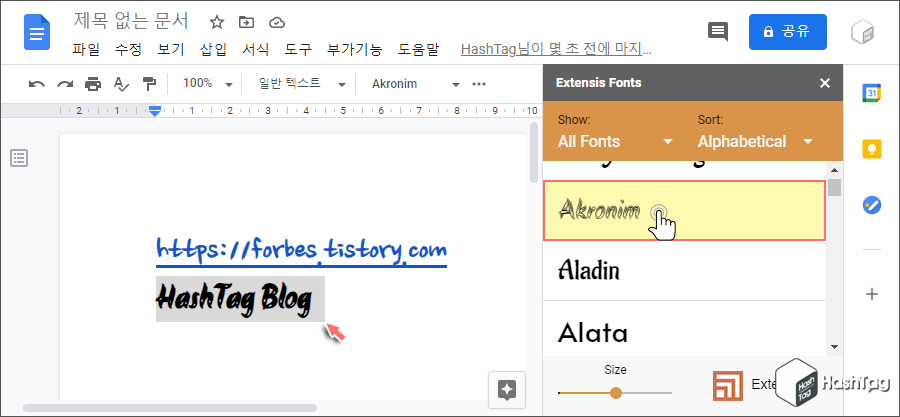Expand the Show All Fonts dropdown
Screen dimensions: 900x417
(615, 142)
